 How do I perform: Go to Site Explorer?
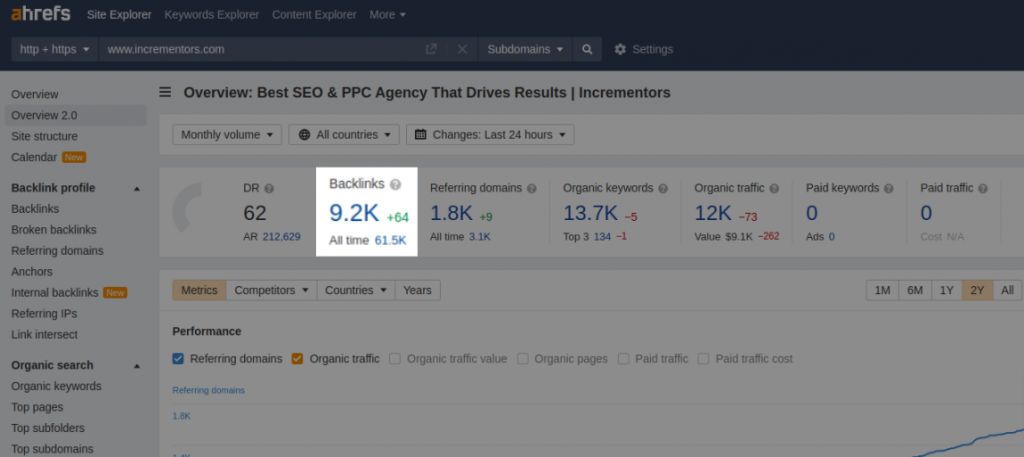(119, 14)
